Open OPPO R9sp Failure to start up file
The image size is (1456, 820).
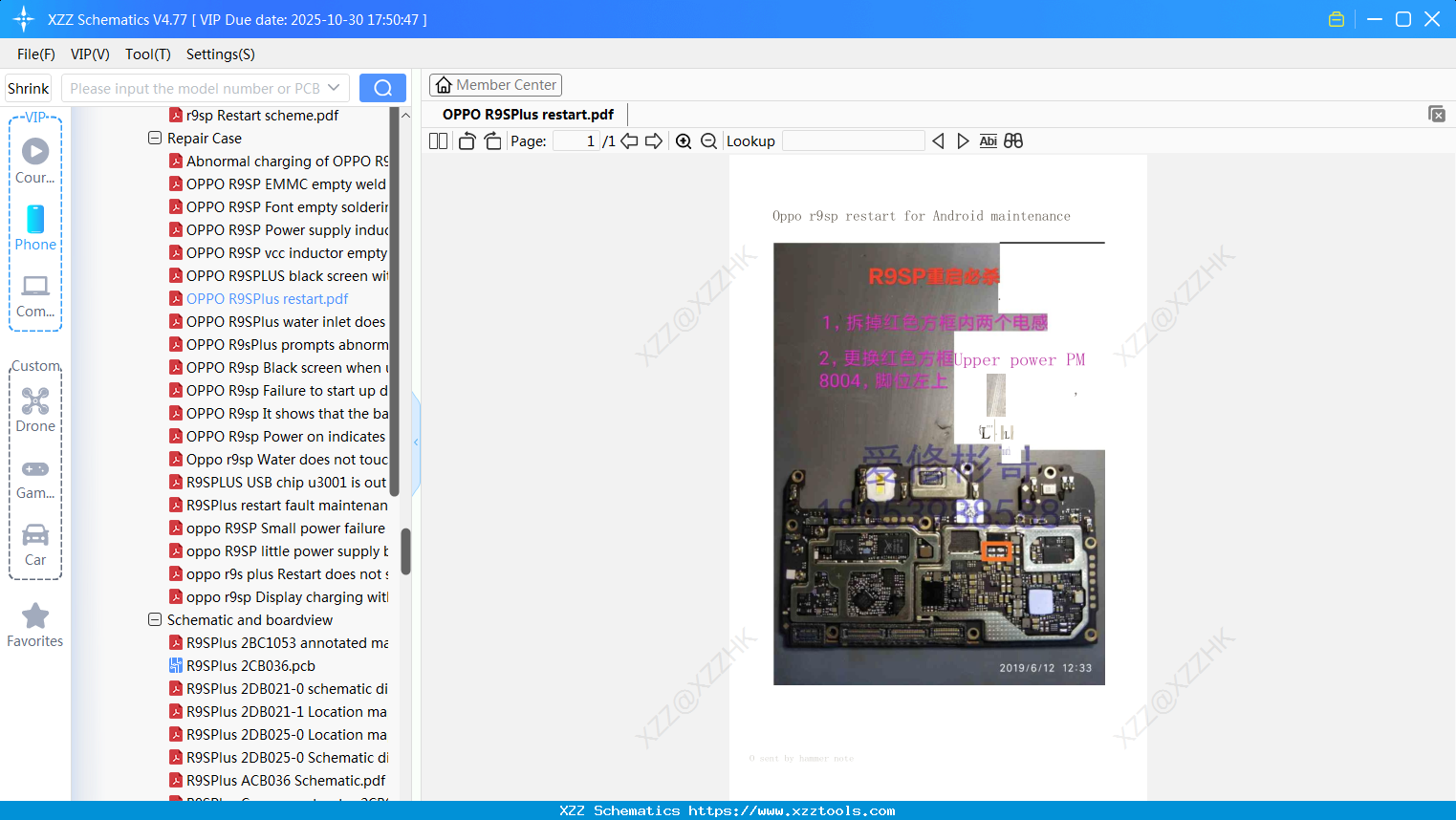point(279,391)
